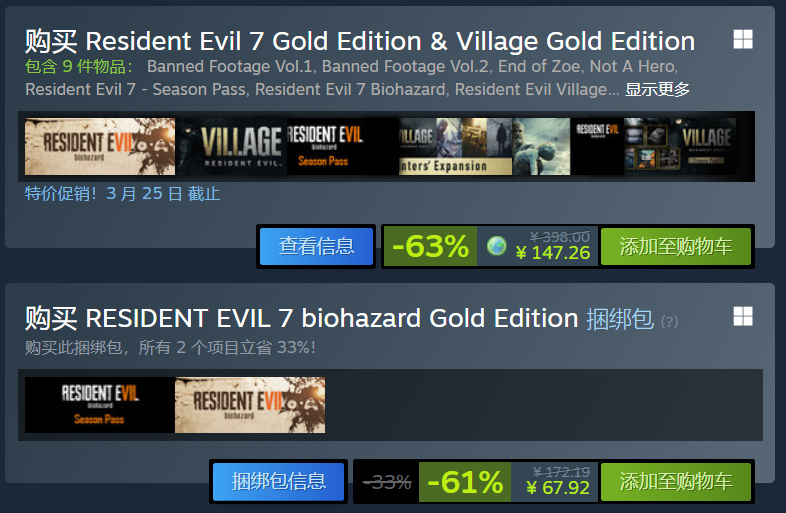Open rightmost Village thumbnail in first package
Image resolution: width=786 pixels, height=513 pixels.
click(x=680, y=146)
